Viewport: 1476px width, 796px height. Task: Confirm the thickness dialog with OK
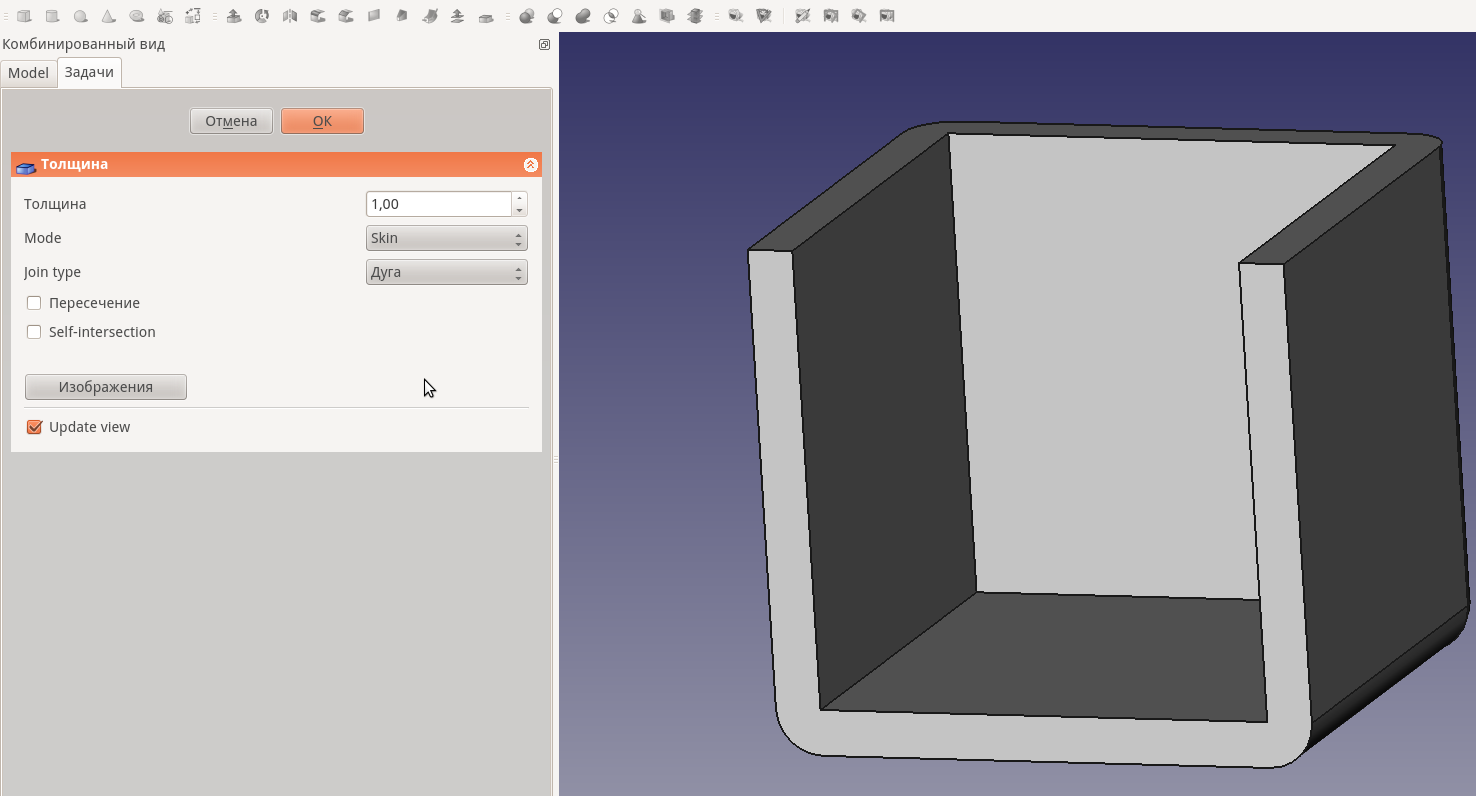[x=322, y=120]
